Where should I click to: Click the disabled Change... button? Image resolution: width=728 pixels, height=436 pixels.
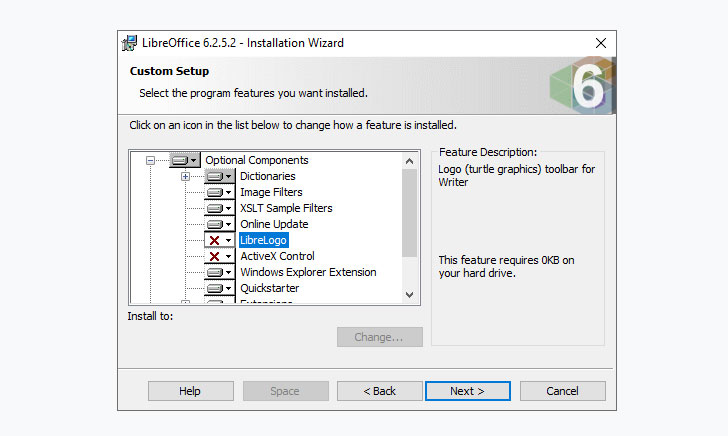[380, 337]
